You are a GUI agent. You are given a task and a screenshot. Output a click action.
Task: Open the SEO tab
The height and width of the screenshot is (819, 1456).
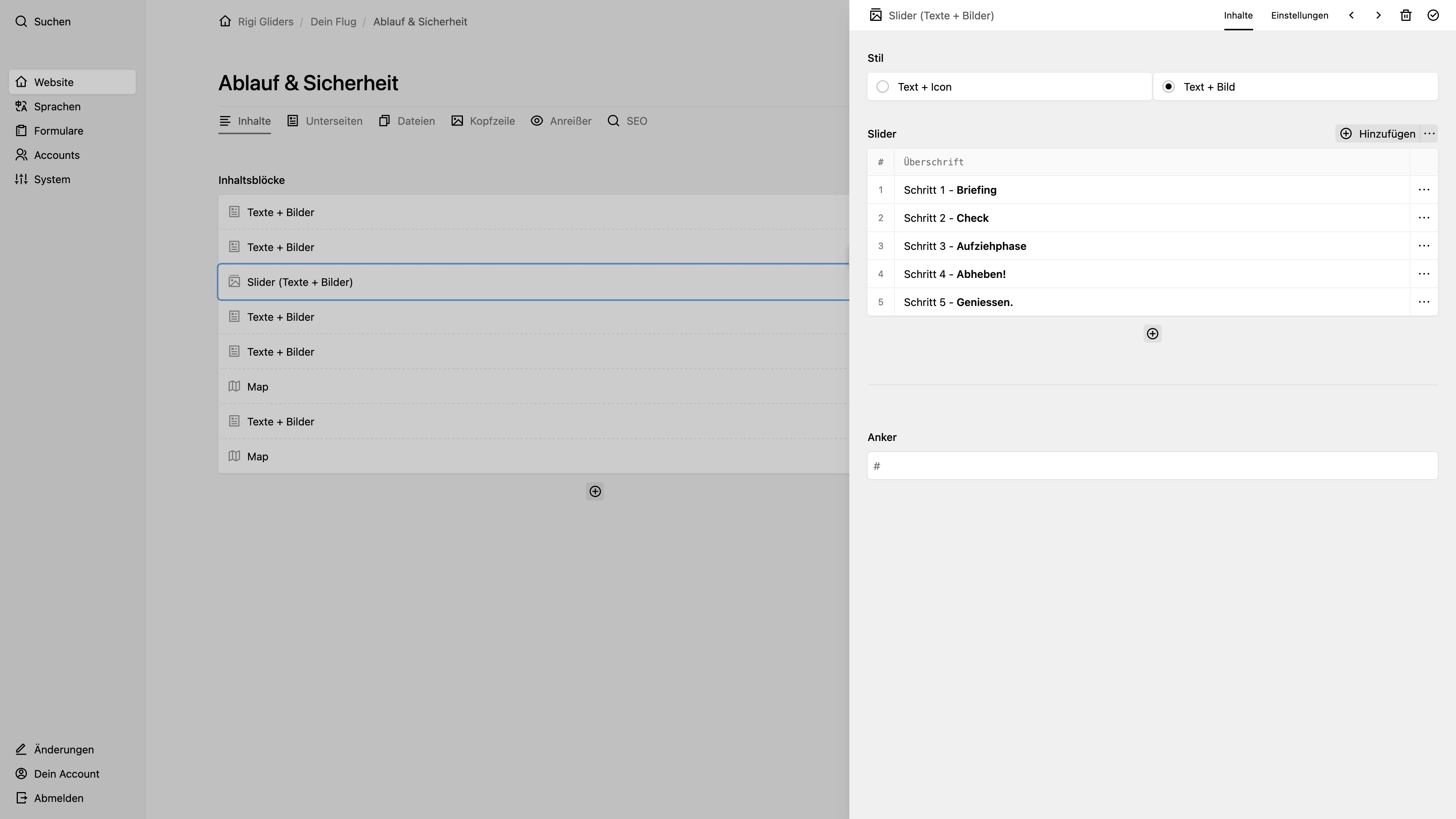tap(628, 121)
